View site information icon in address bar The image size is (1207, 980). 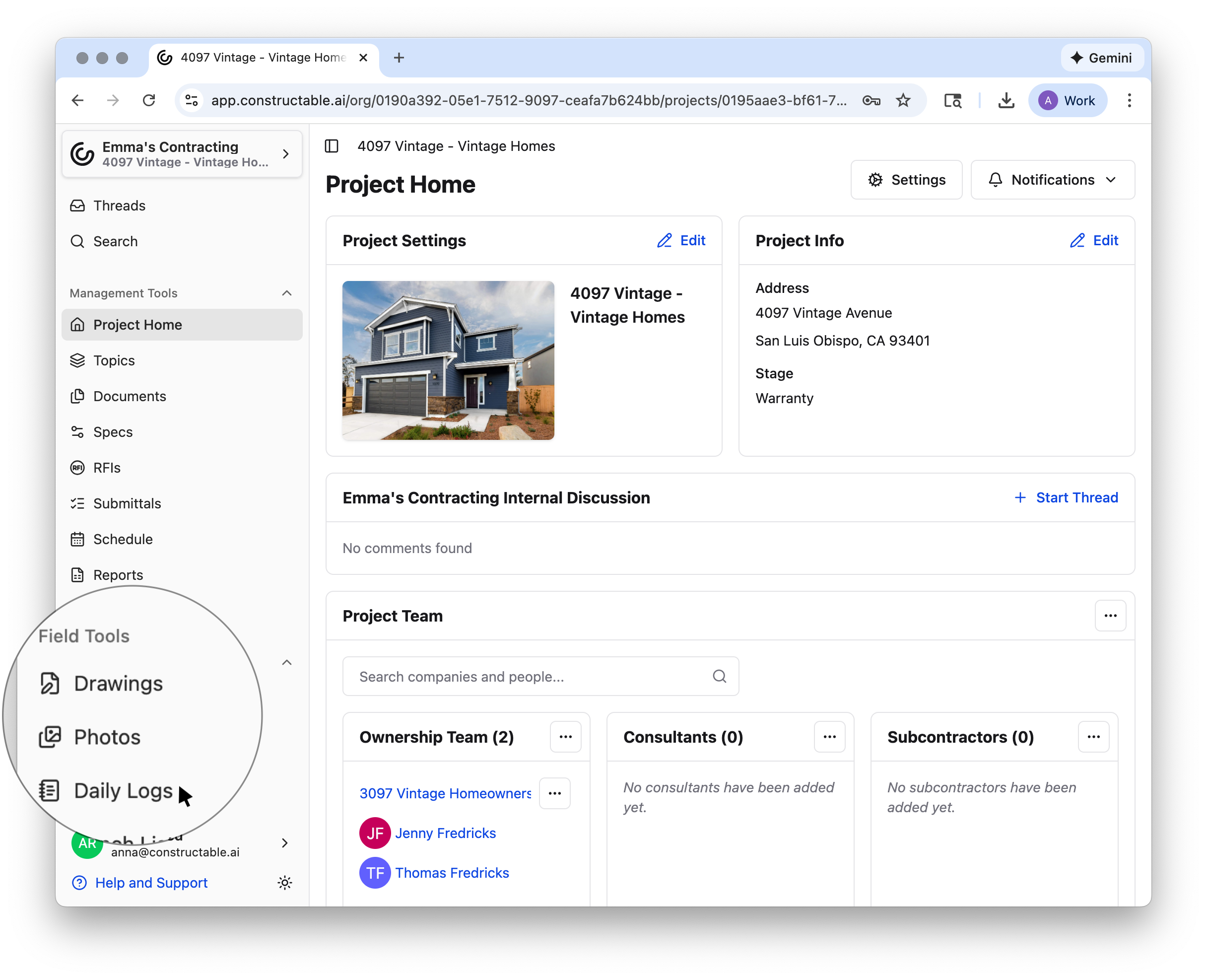point(192,100)
